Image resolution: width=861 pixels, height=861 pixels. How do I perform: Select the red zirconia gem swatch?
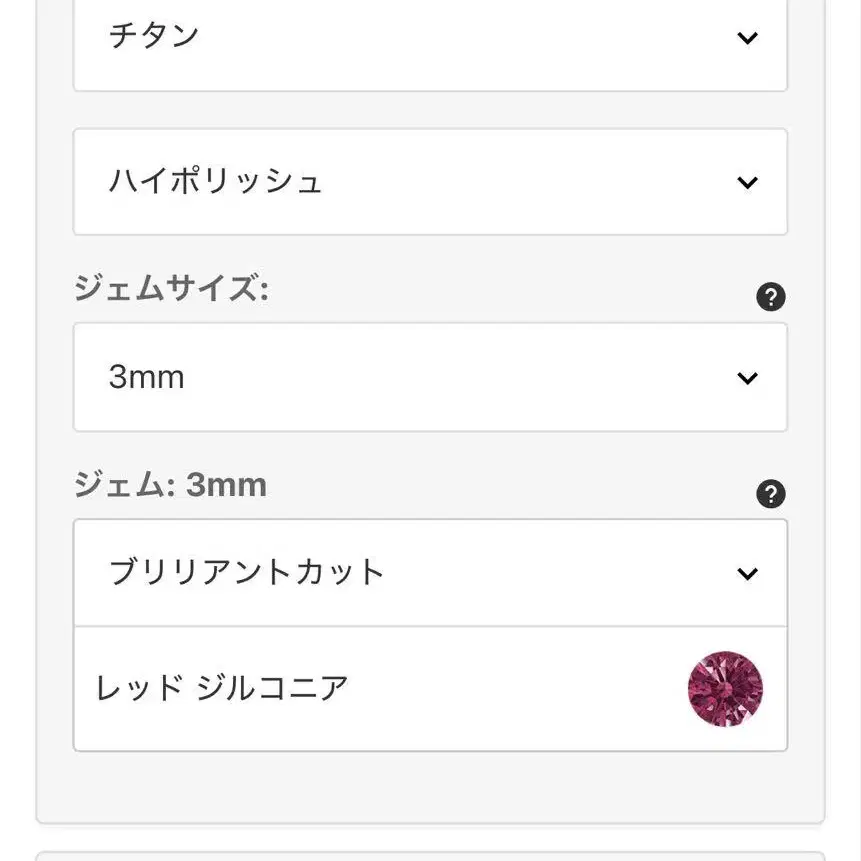(x=725, y=689)
